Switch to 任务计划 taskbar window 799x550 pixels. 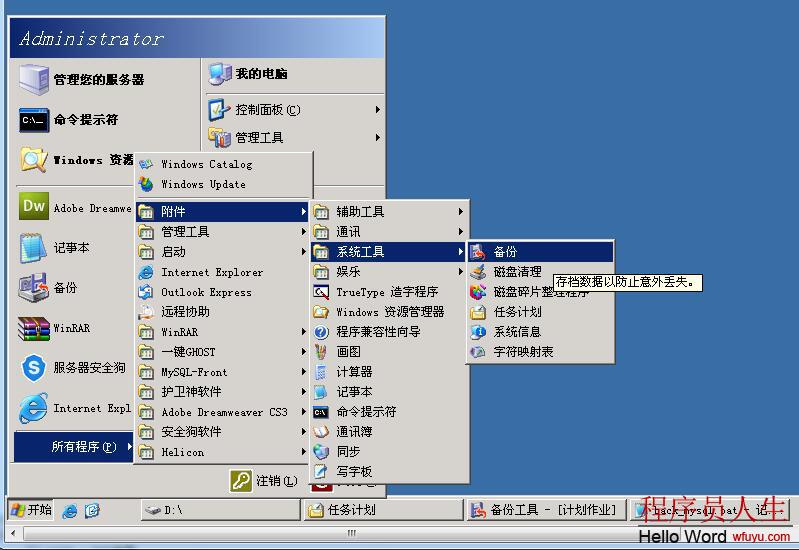point(384,510)
